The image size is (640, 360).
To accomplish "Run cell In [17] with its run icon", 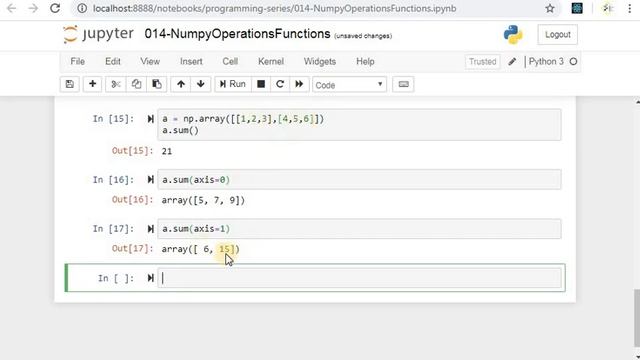I will (151, 229).
